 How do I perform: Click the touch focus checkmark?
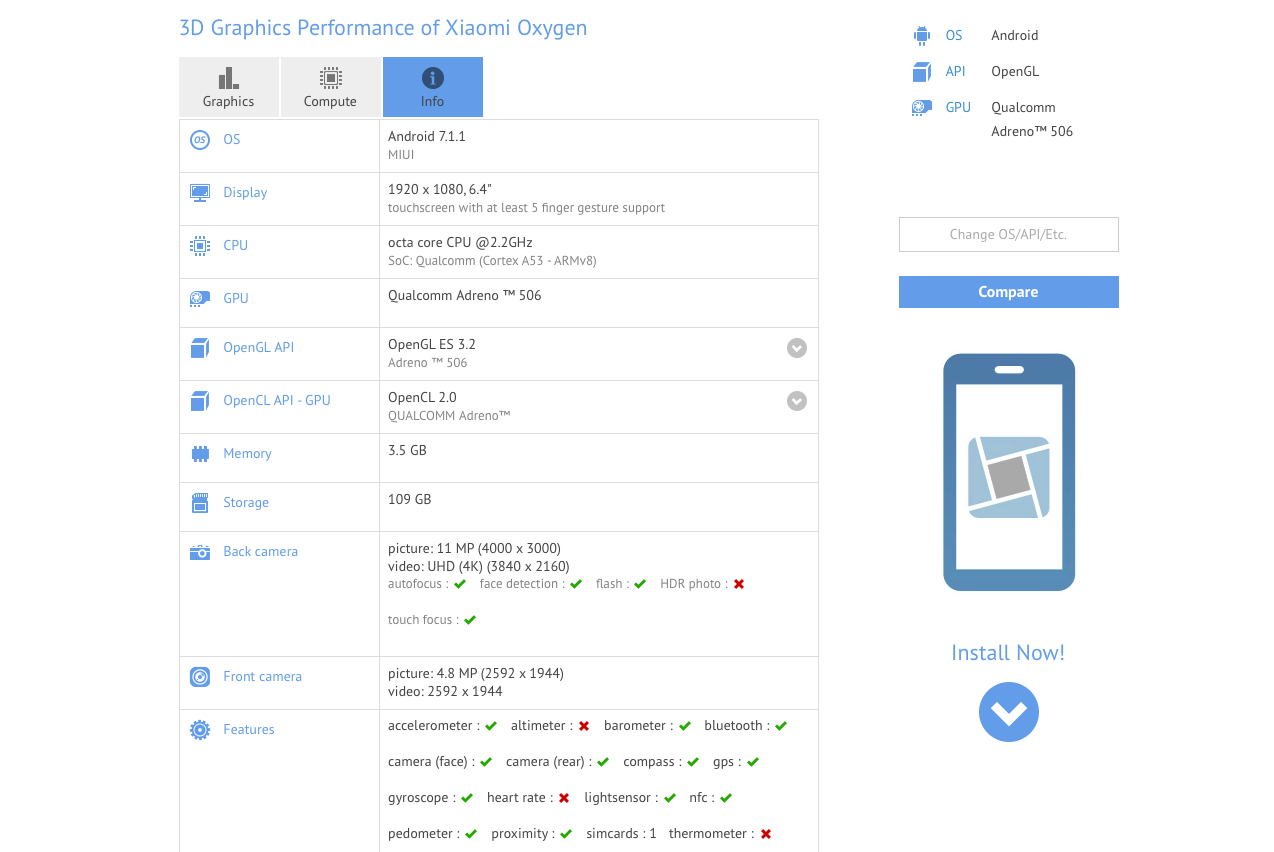click(x=470, y=620)
